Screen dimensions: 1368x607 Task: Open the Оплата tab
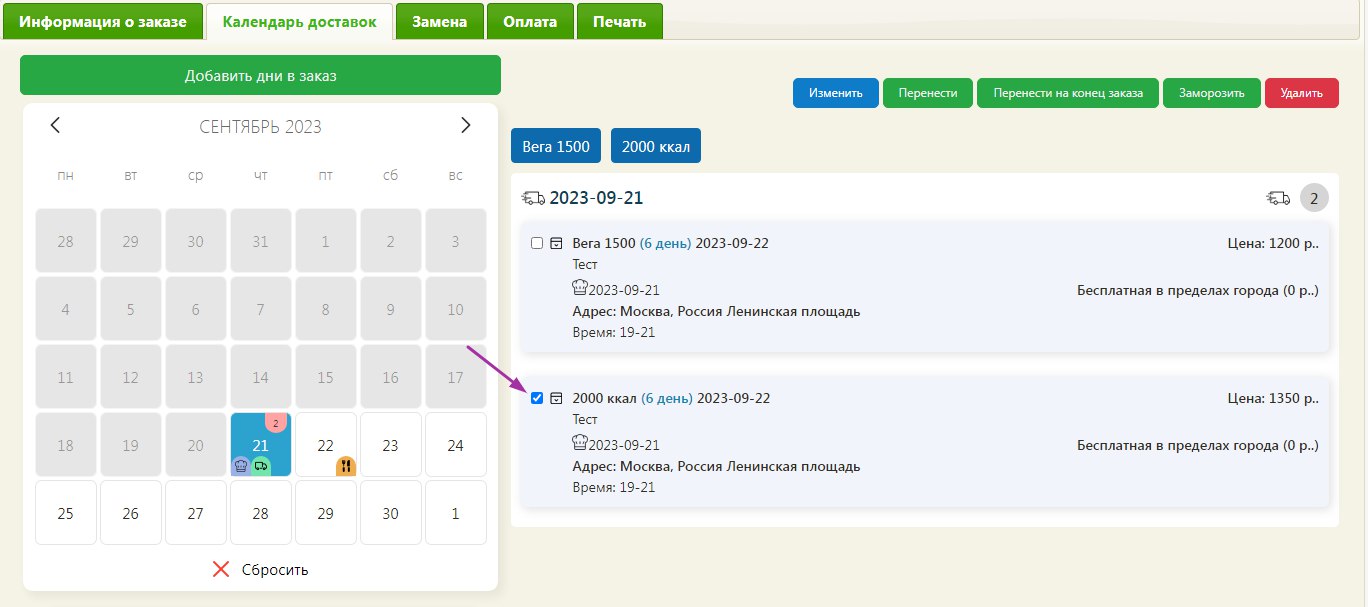click(530, 21)
